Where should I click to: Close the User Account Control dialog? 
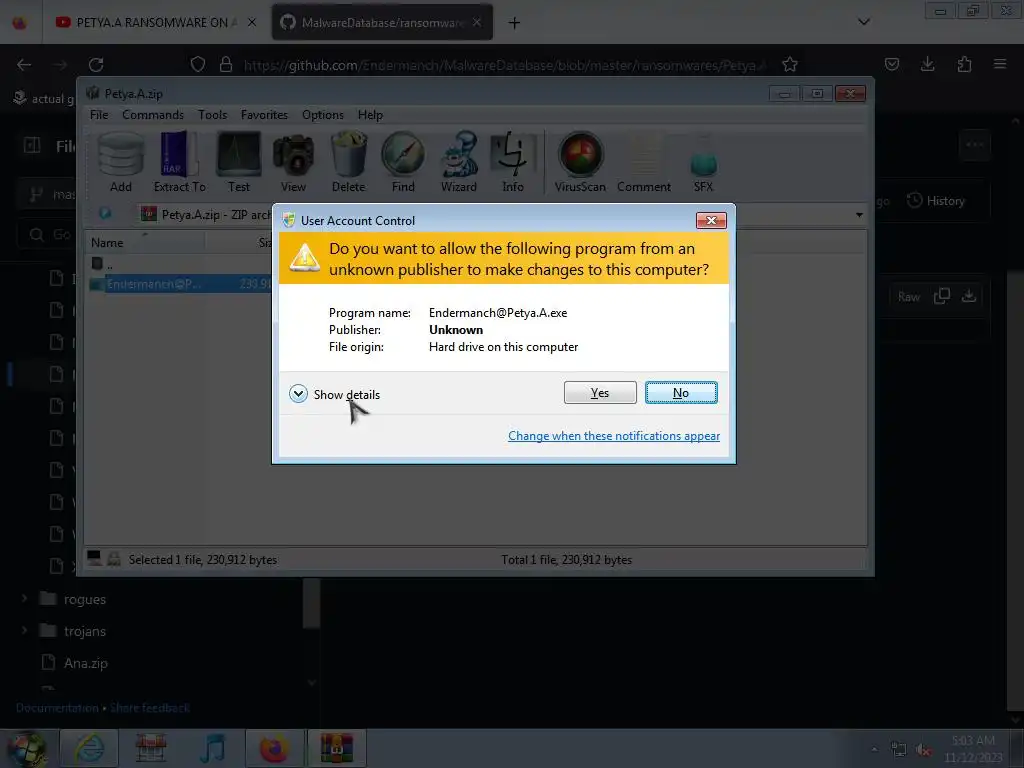(x=711, y=221)
